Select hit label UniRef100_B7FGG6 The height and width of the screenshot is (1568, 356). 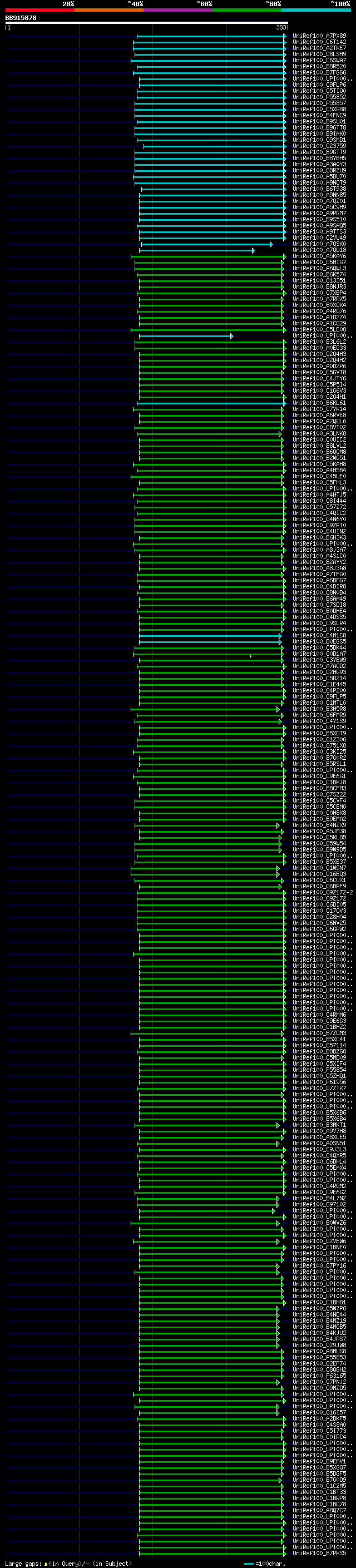[x=319, y=72]
